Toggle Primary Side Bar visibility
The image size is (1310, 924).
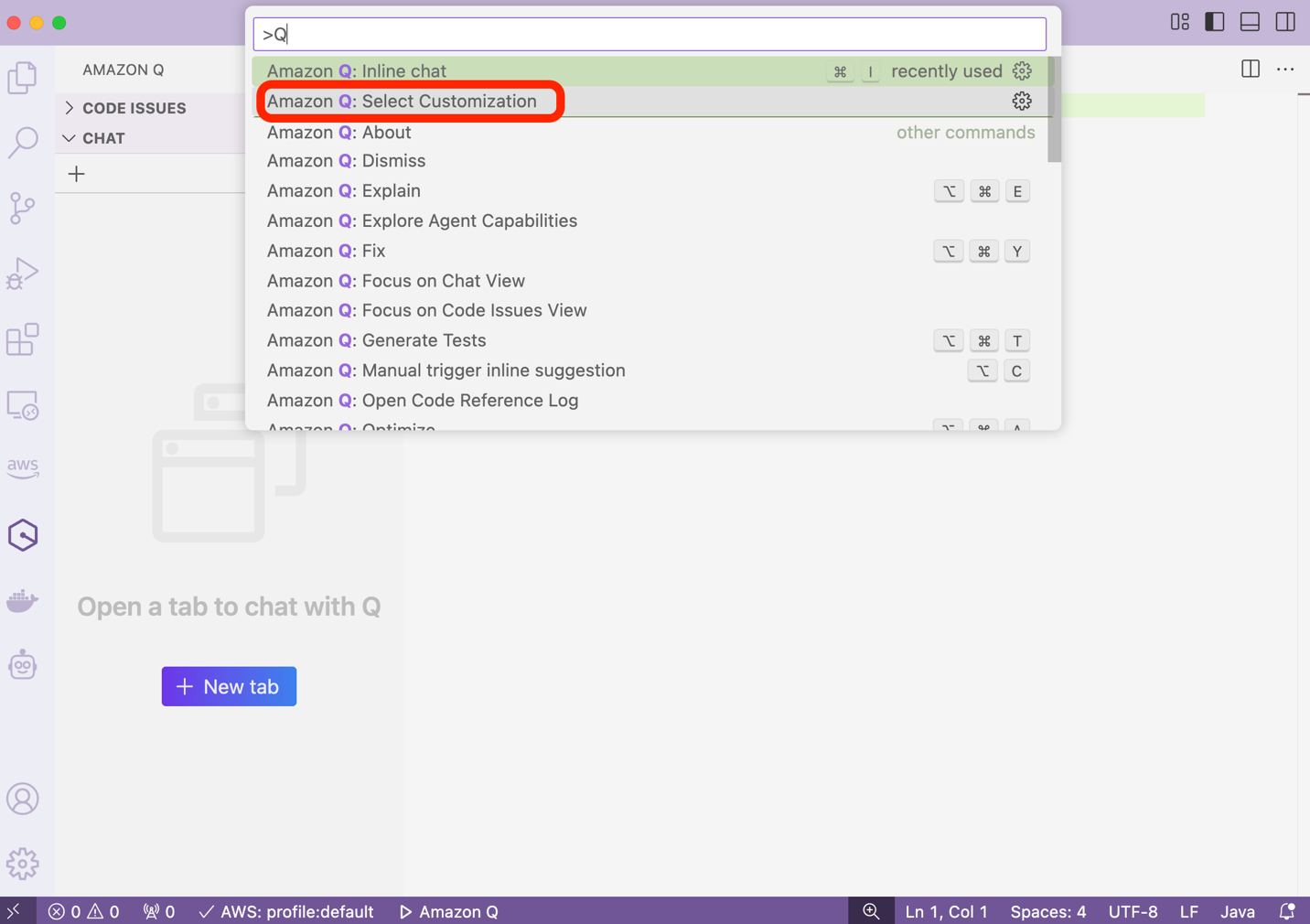point(1215,22)
